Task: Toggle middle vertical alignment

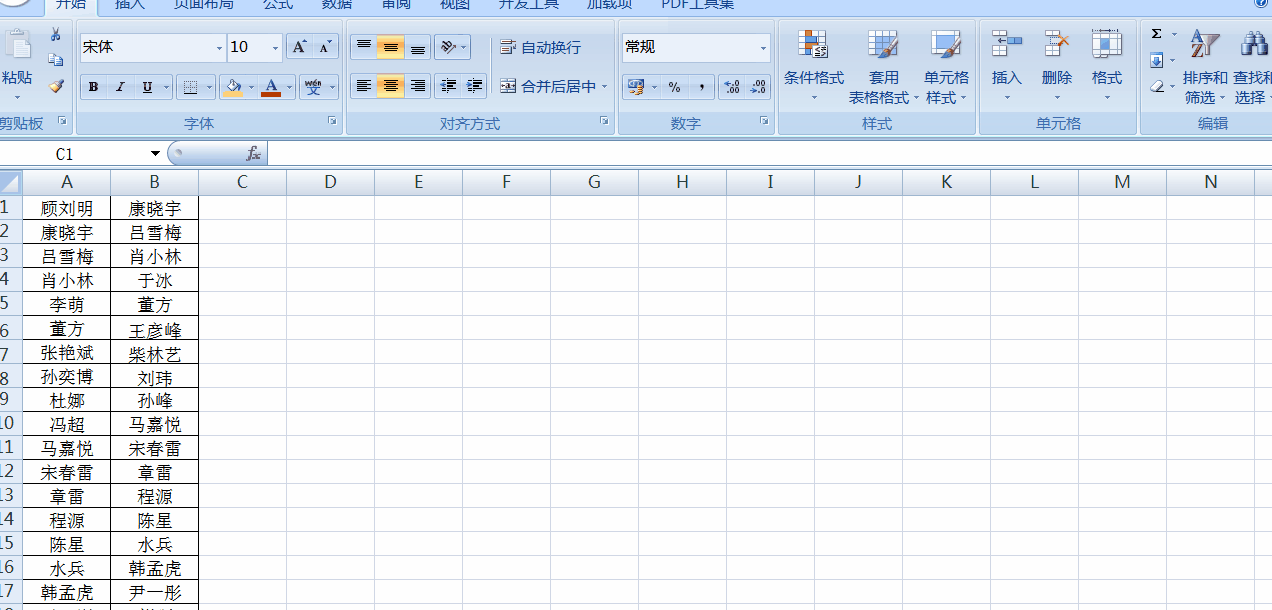Action: pos(391,47)
